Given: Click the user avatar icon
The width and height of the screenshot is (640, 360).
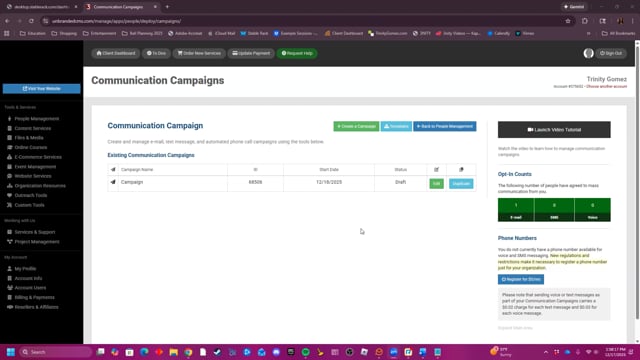Looking at the screenshot, I should [x=588, y=53].
